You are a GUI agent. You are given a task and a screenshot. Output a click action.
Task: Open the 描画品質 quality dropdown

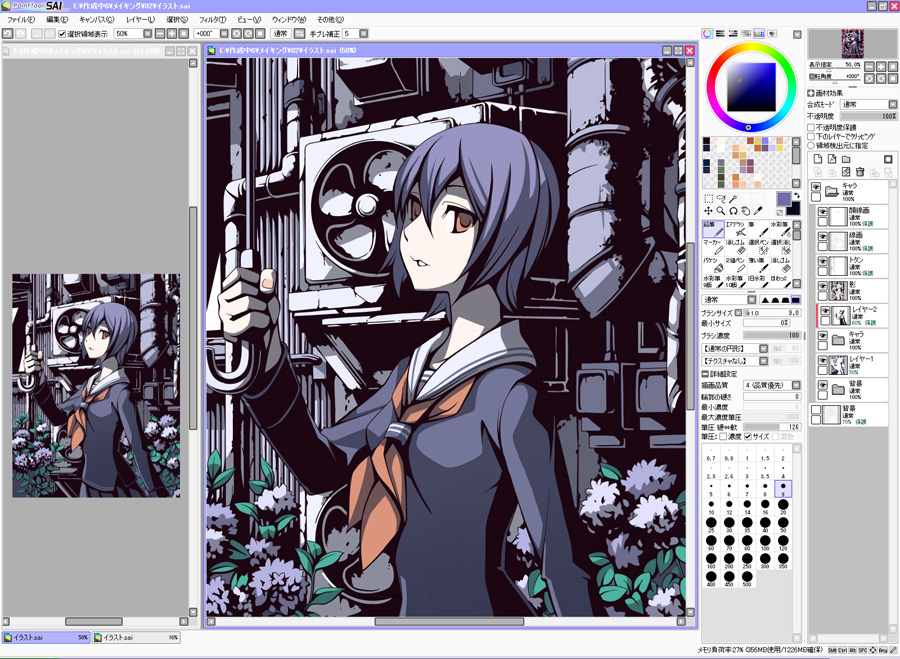point(796,385)
